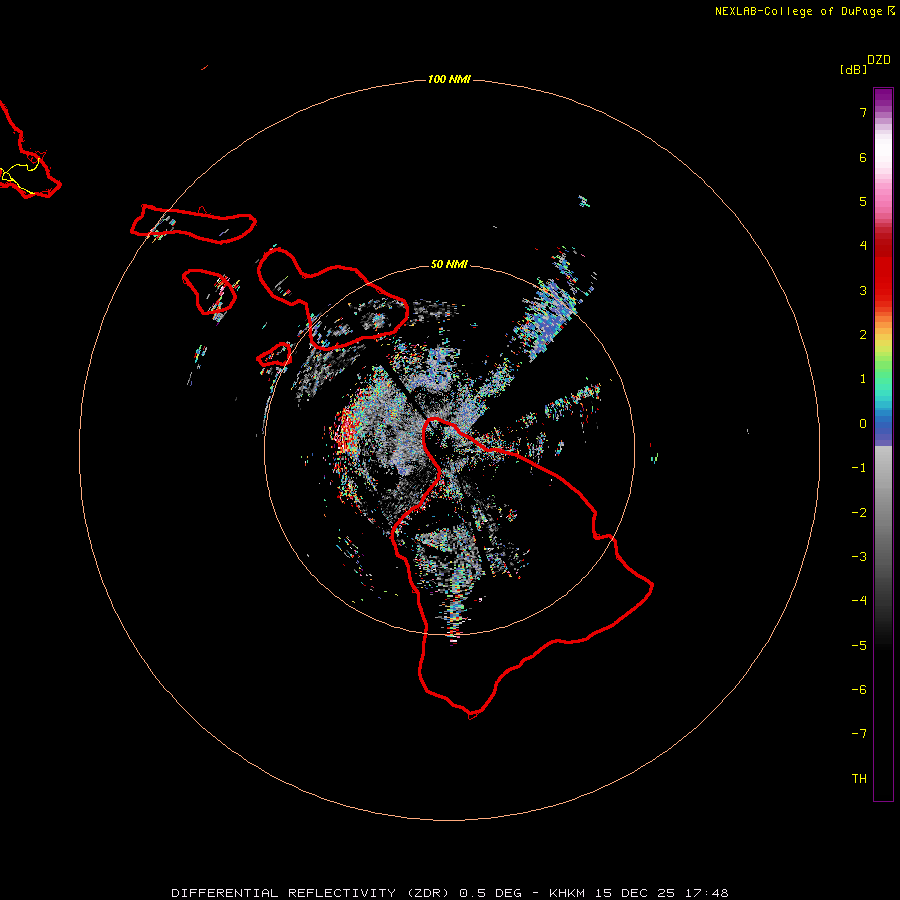The image size is (900, 900).
Task: Click the -7 value on the color scale
Action: coord(859,734)
